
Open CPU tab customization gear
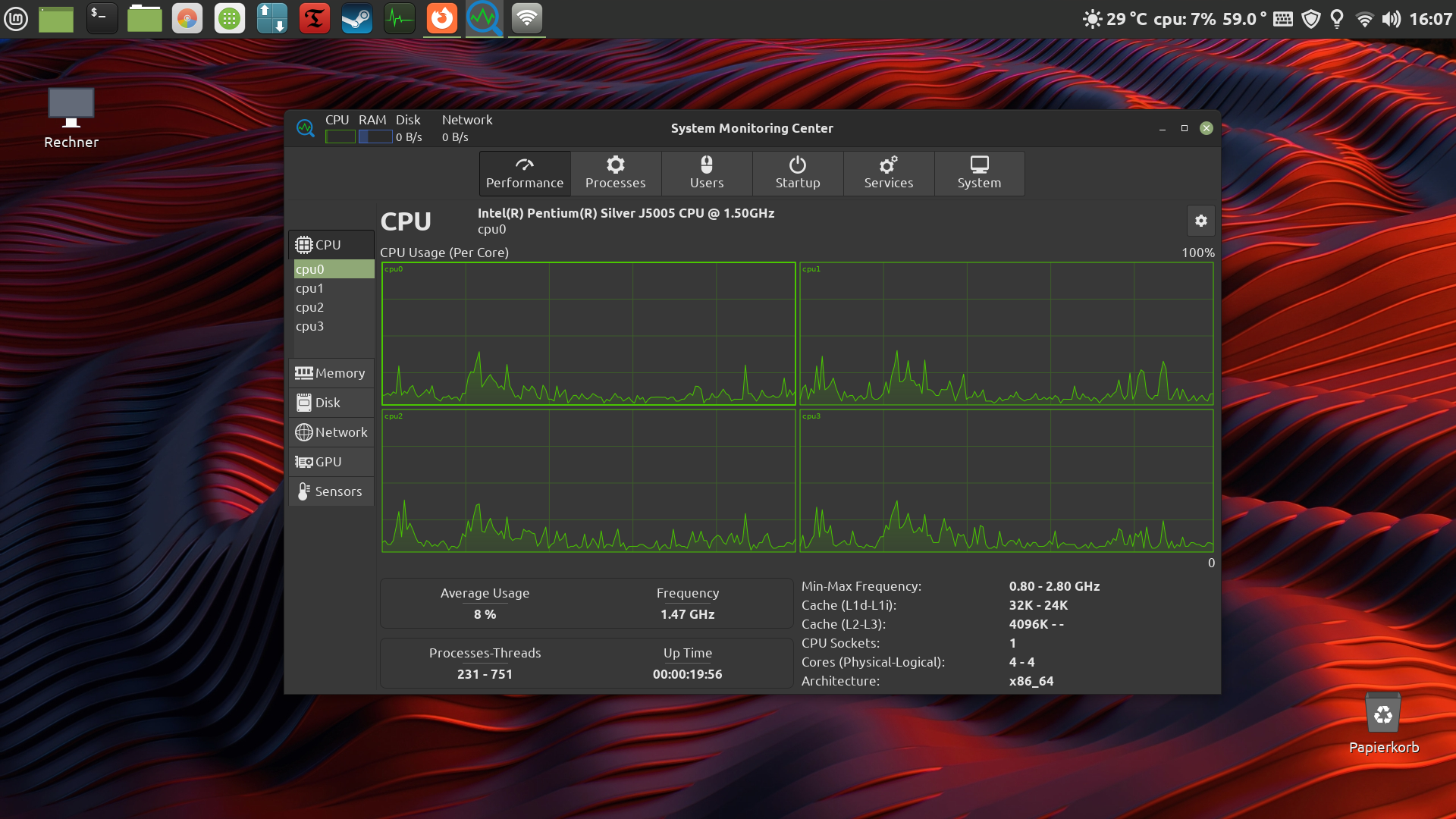(1200, 221)
